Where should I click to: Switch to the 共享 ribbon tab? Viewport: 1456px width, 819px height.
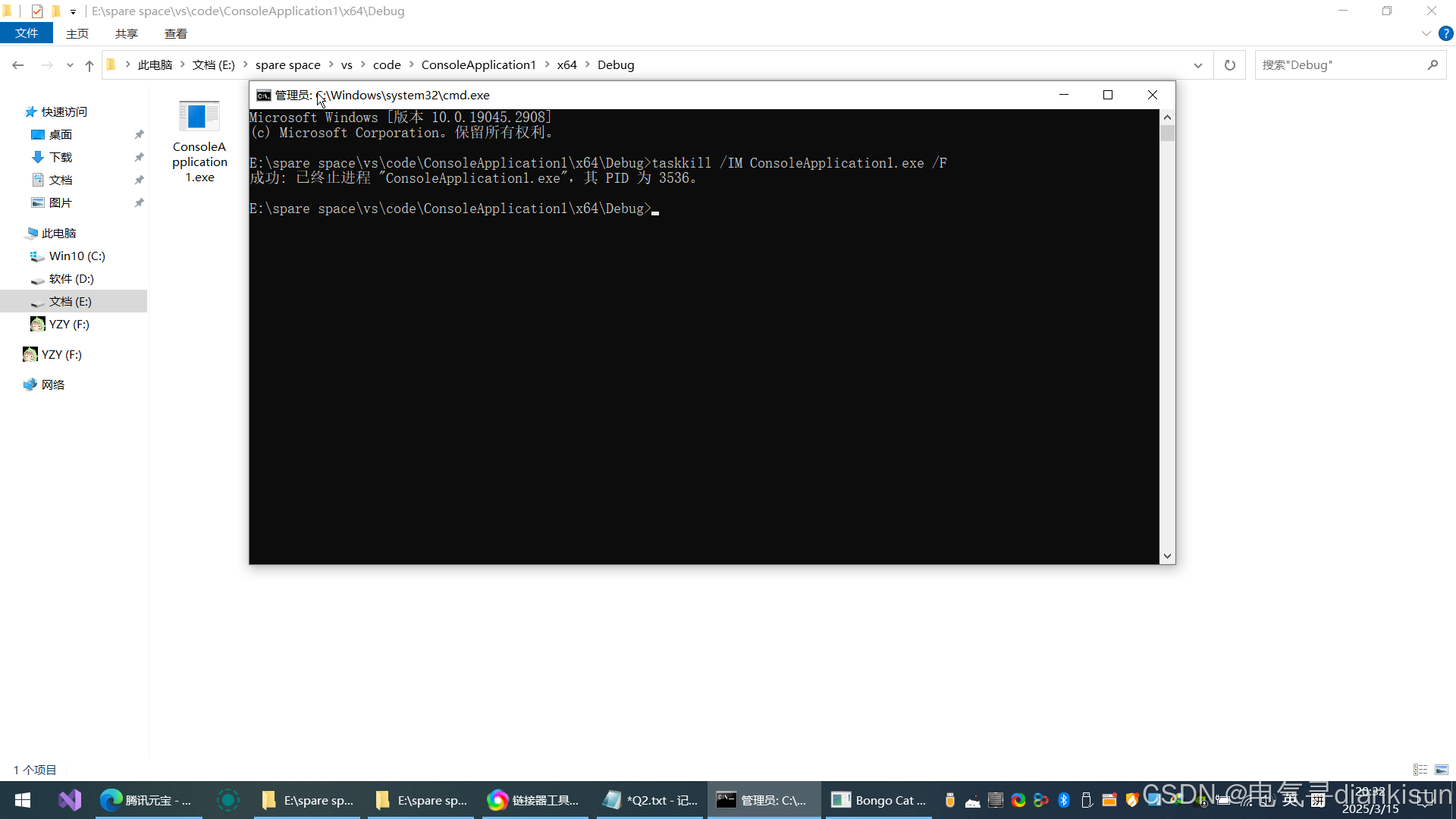tap(126, 33)
